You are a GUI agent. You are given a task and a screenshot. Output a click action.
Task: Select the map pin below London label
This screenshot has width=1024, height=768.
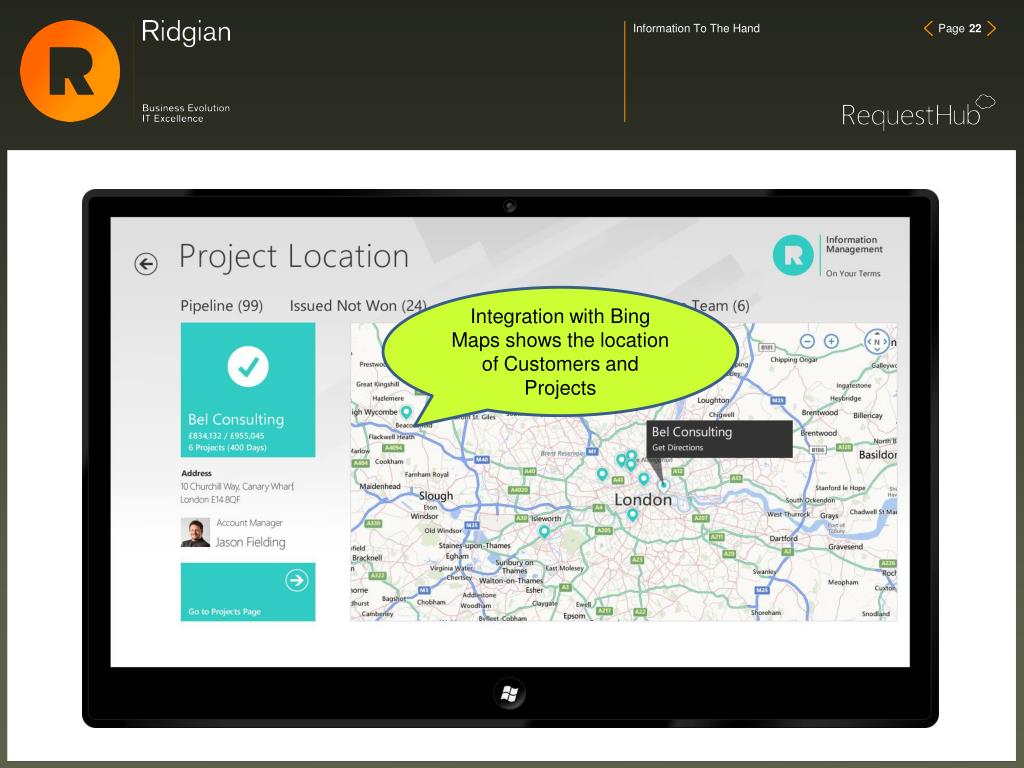632,515
